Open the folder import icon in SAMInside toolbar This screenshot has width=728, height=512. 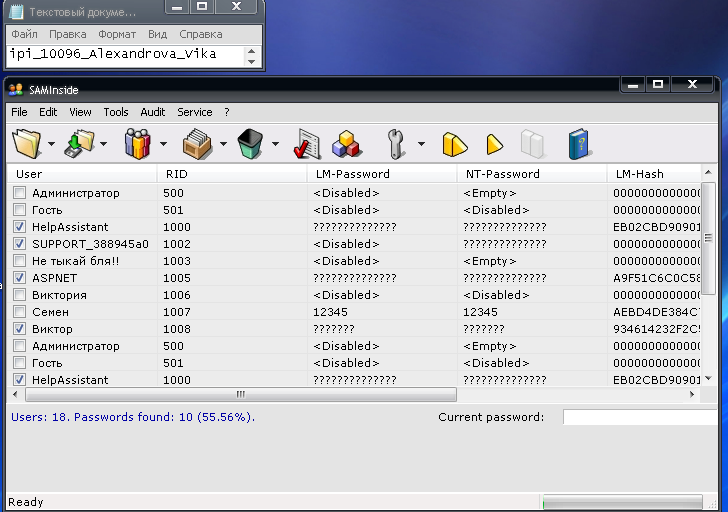pyautogui.click(x=26, y=144)
